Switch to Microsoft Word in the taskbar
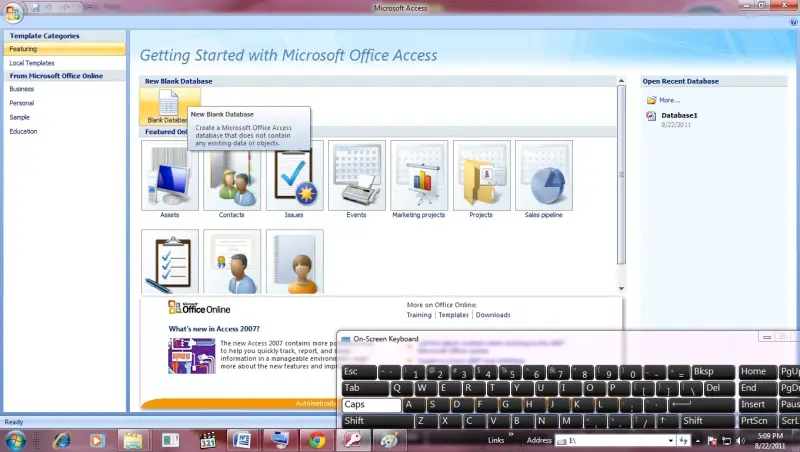This screenshot has height=452, width=800. pos(242,440)
